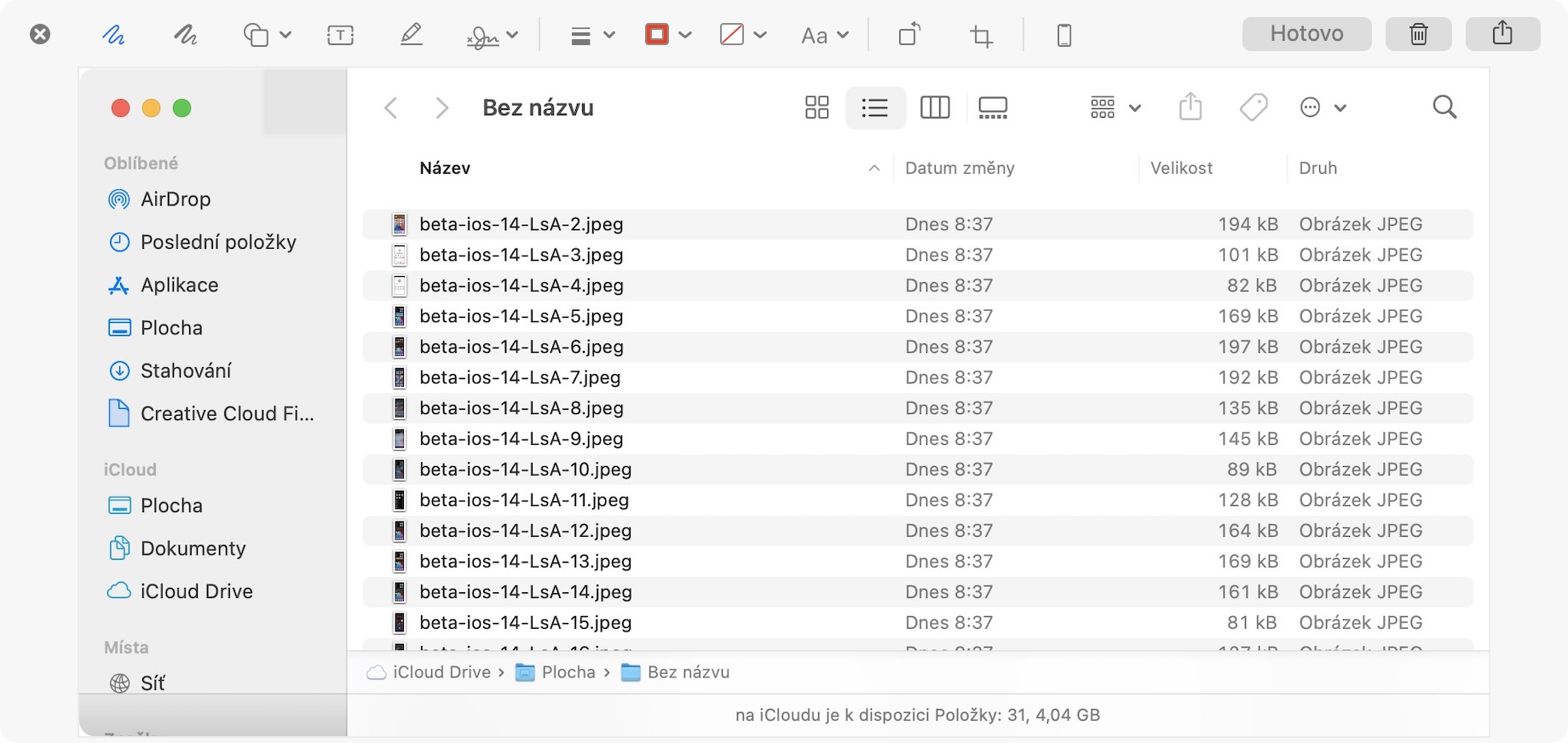1568x743 pixels.
Task: Click the Finder tags icon
Action: click(x=1254, y=107)
